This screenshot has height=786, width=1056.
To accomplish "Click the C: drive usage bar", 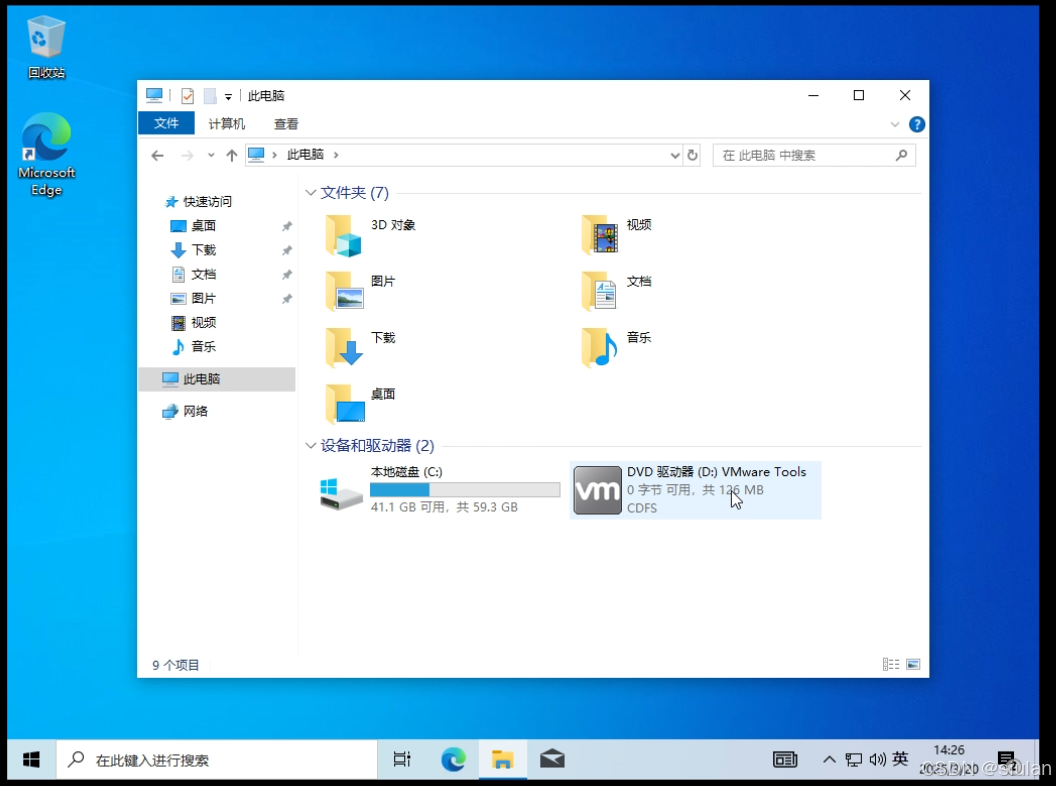I will coord(465,490).
